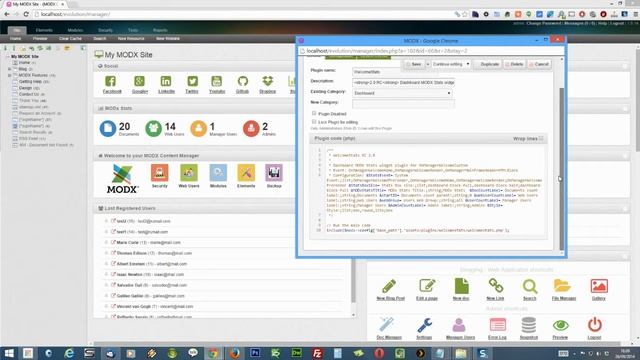Toggle the Wrap lines checkbox
Image resolution: width=640 pixels, height=360 pixels.
tap(541, 138)
